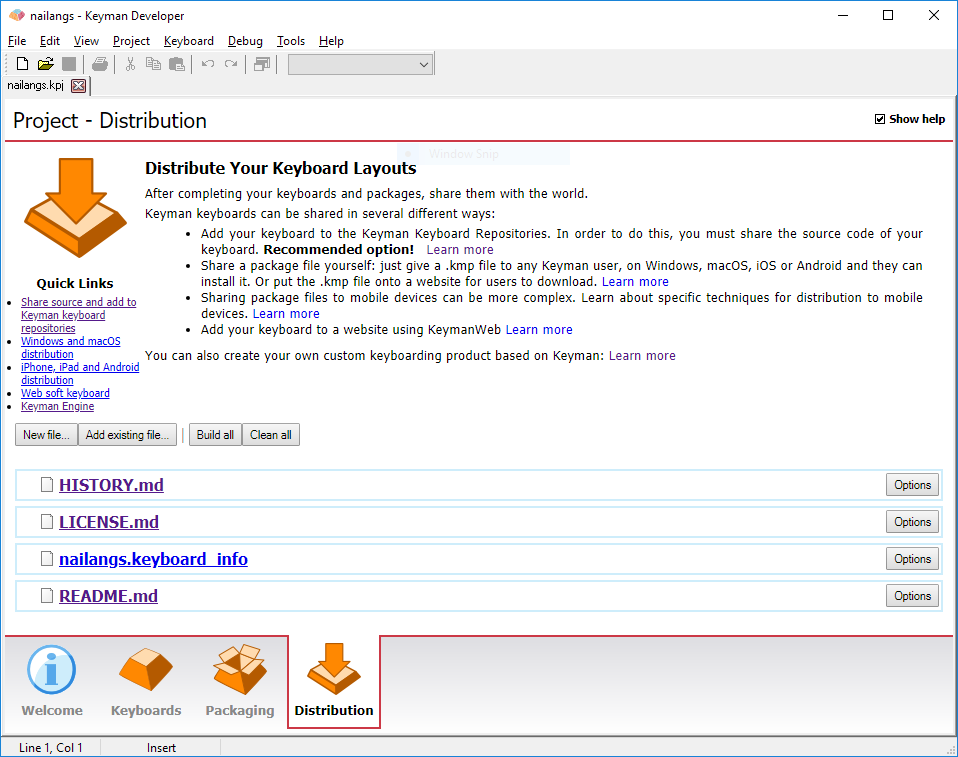Uncheck the Show help checkbox
Viewport: 958px width, 757px height.
(x=880, y=119)
